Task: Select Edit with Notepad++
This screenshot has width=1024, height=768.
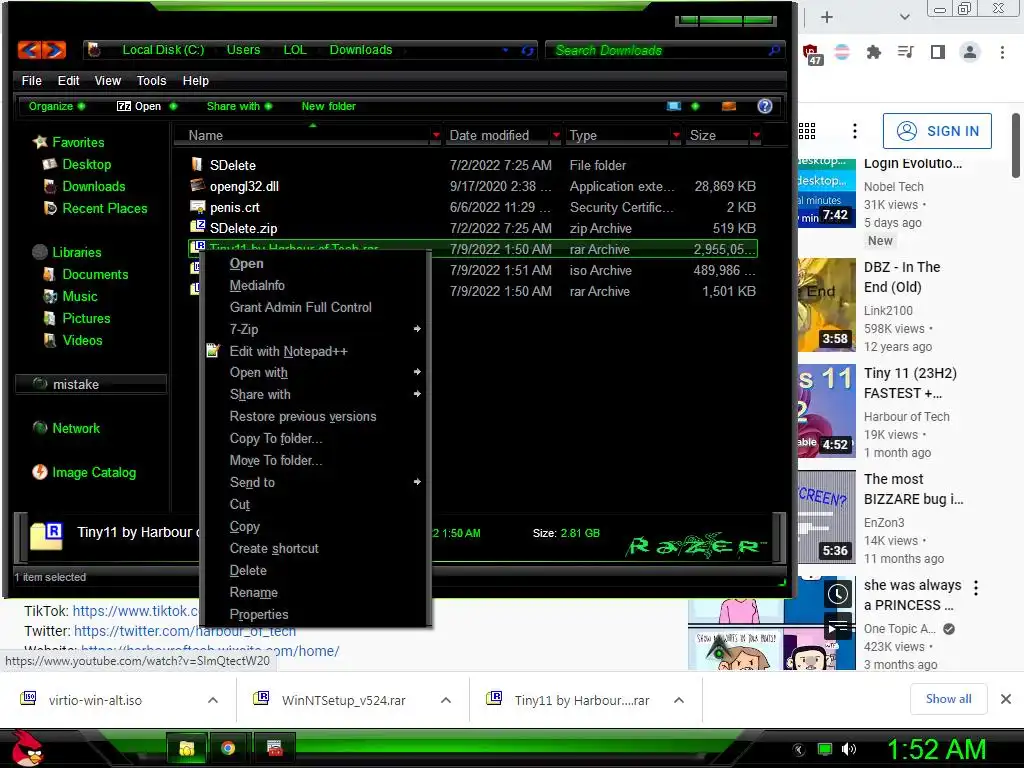Action: (x=288, y=351)
